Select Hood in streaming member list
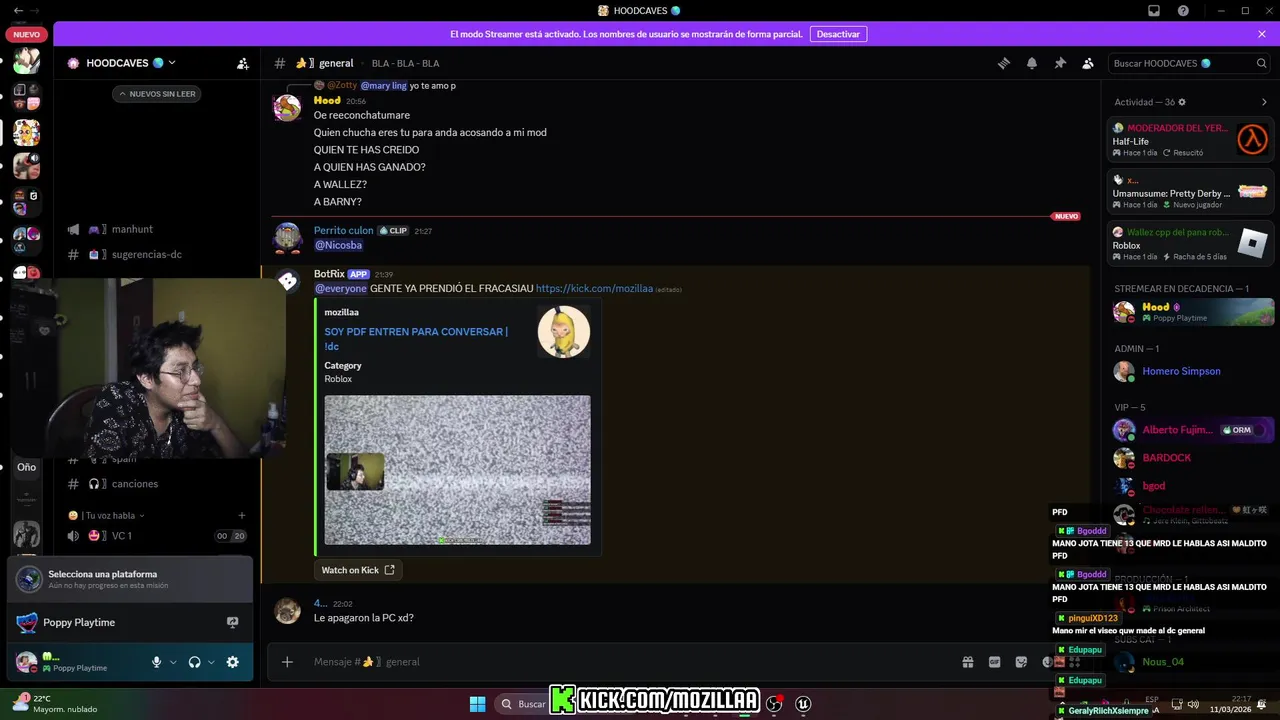1280x720 pixels. pos(1190,312)
